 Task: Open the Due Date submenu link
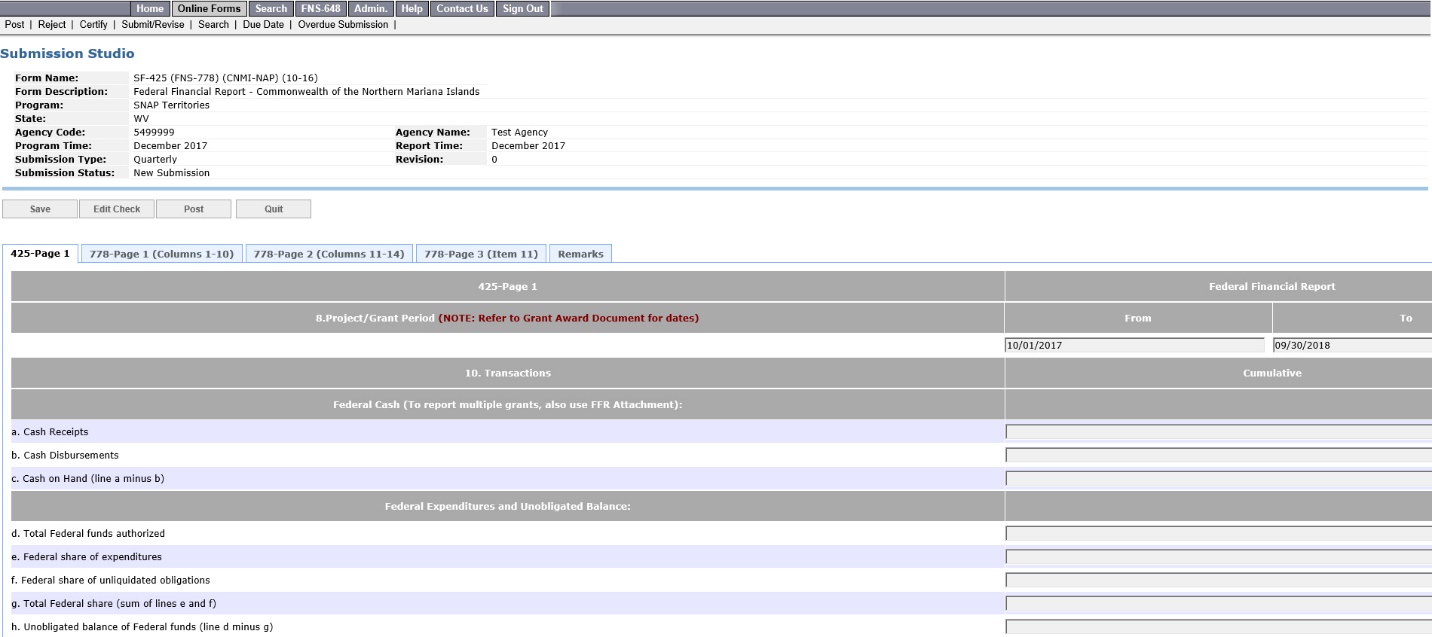click(264, 24)
